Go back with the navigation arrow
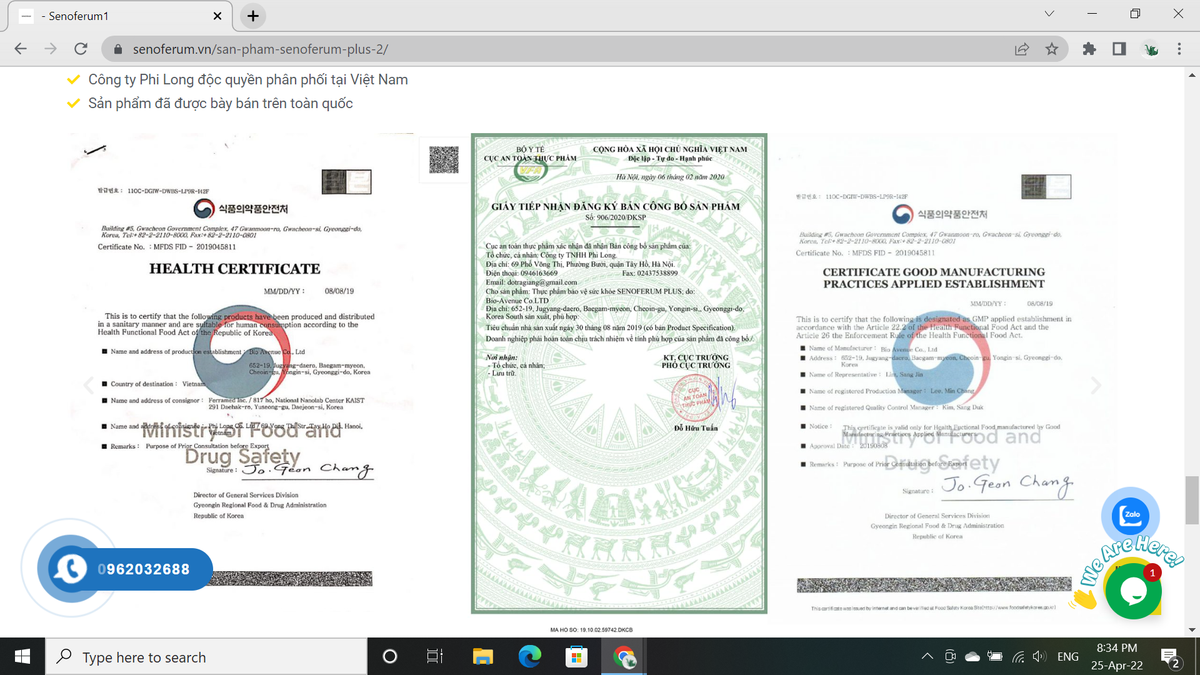The width and height of the screenshot is (1200, 675). (x=20, y=47)
